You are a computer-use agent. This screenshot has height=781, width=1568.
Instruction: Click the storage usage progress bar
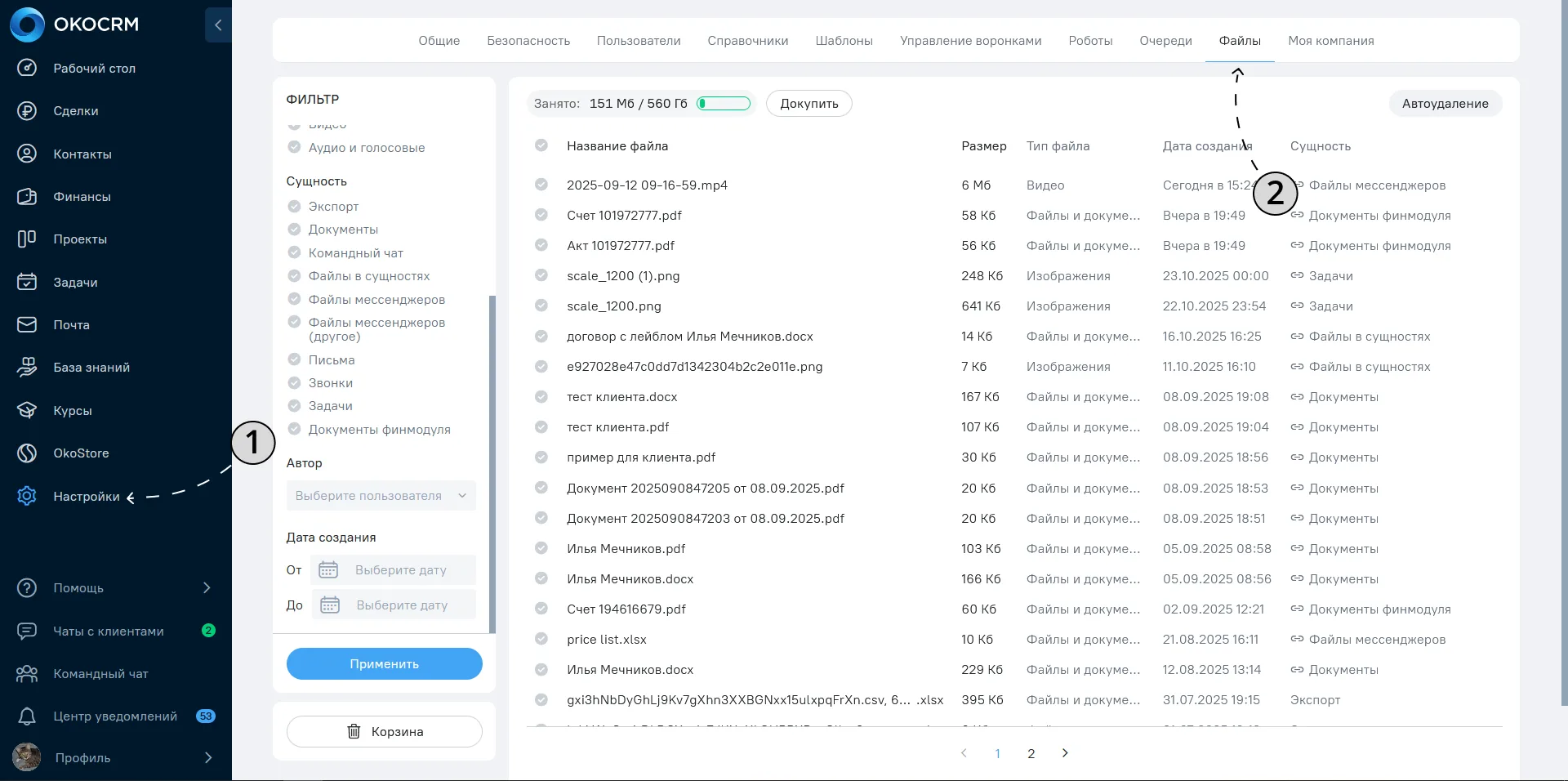(x=724, y=103)
